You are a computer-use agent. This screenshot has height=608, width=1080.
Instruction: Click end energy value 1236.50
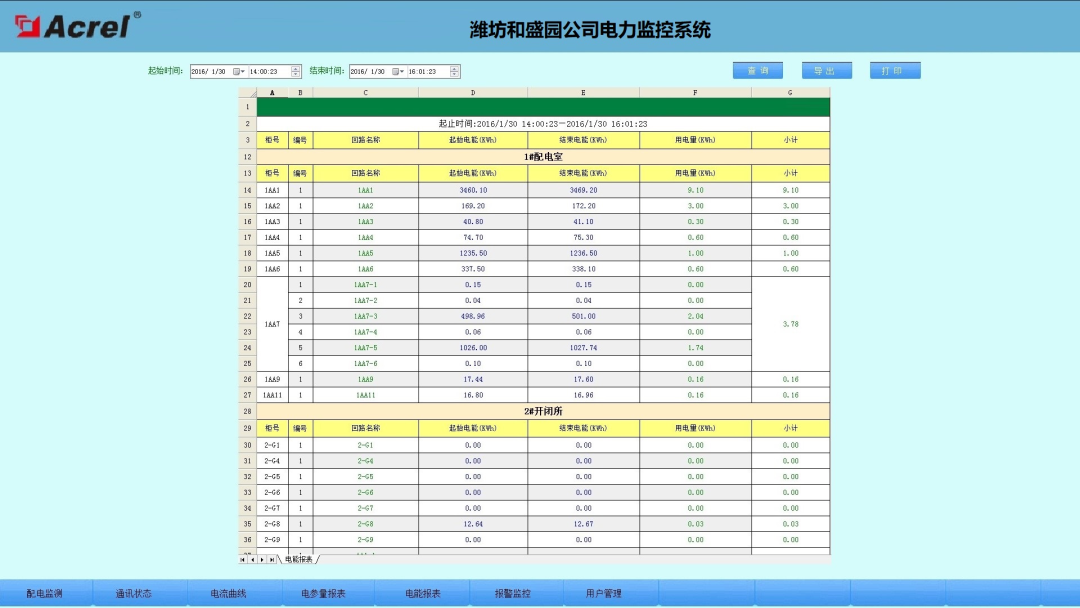583,253
